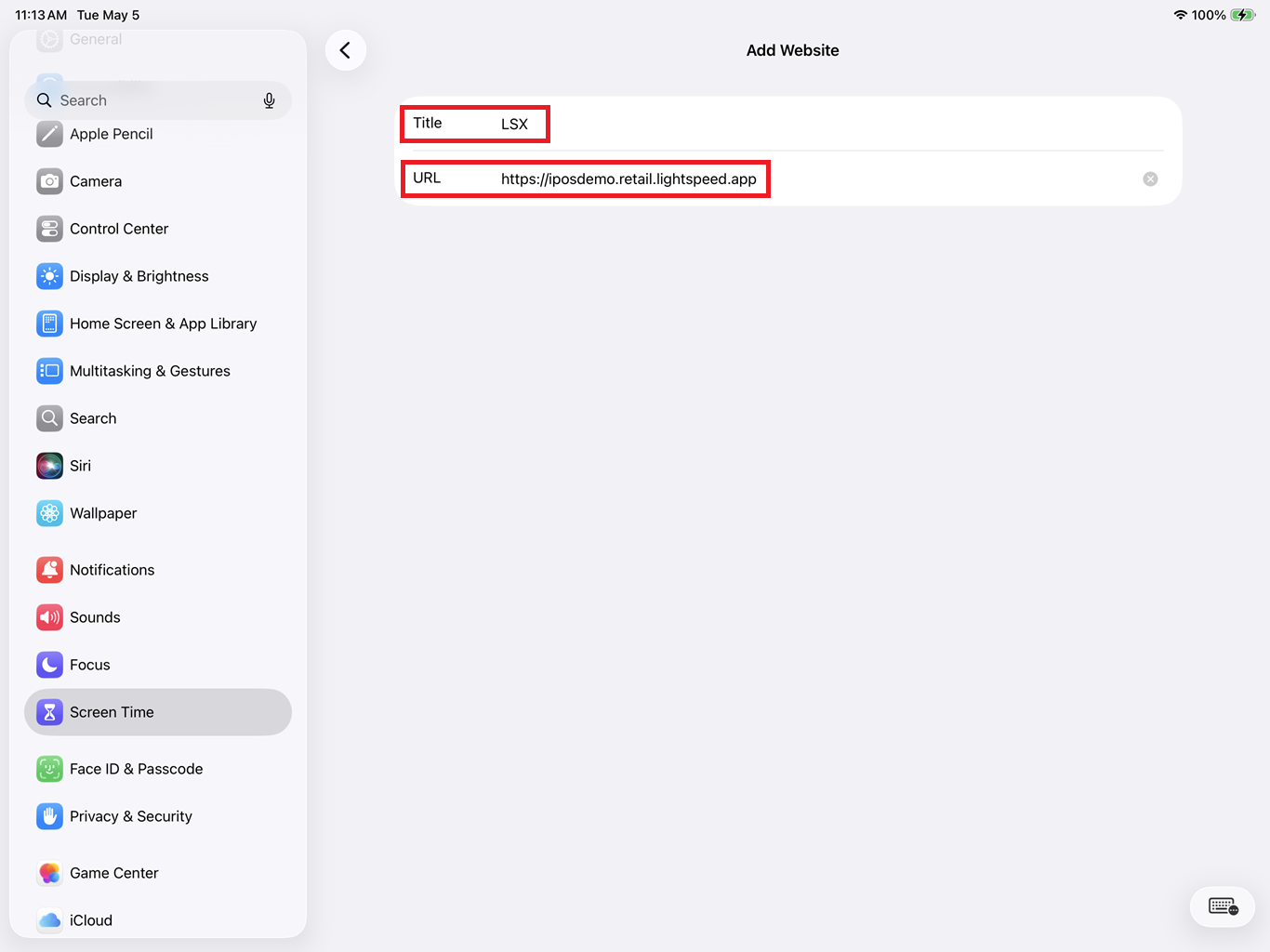This screenshot has width=1270, height=952.
Task: Open Apple Pencil settings
Action: point(158,134)
